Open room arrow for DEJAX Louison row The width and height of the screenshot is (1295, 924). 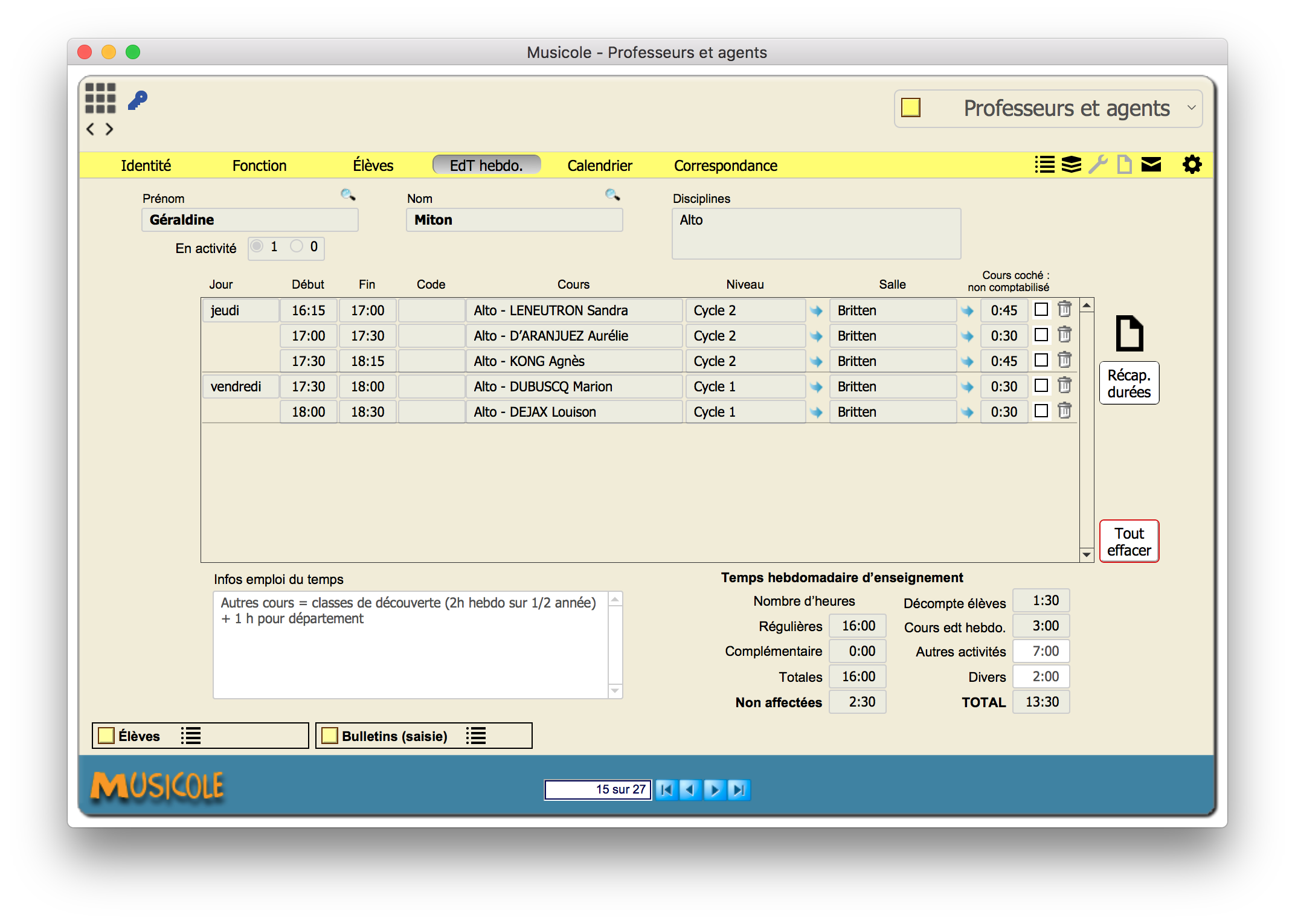point(968,412)
